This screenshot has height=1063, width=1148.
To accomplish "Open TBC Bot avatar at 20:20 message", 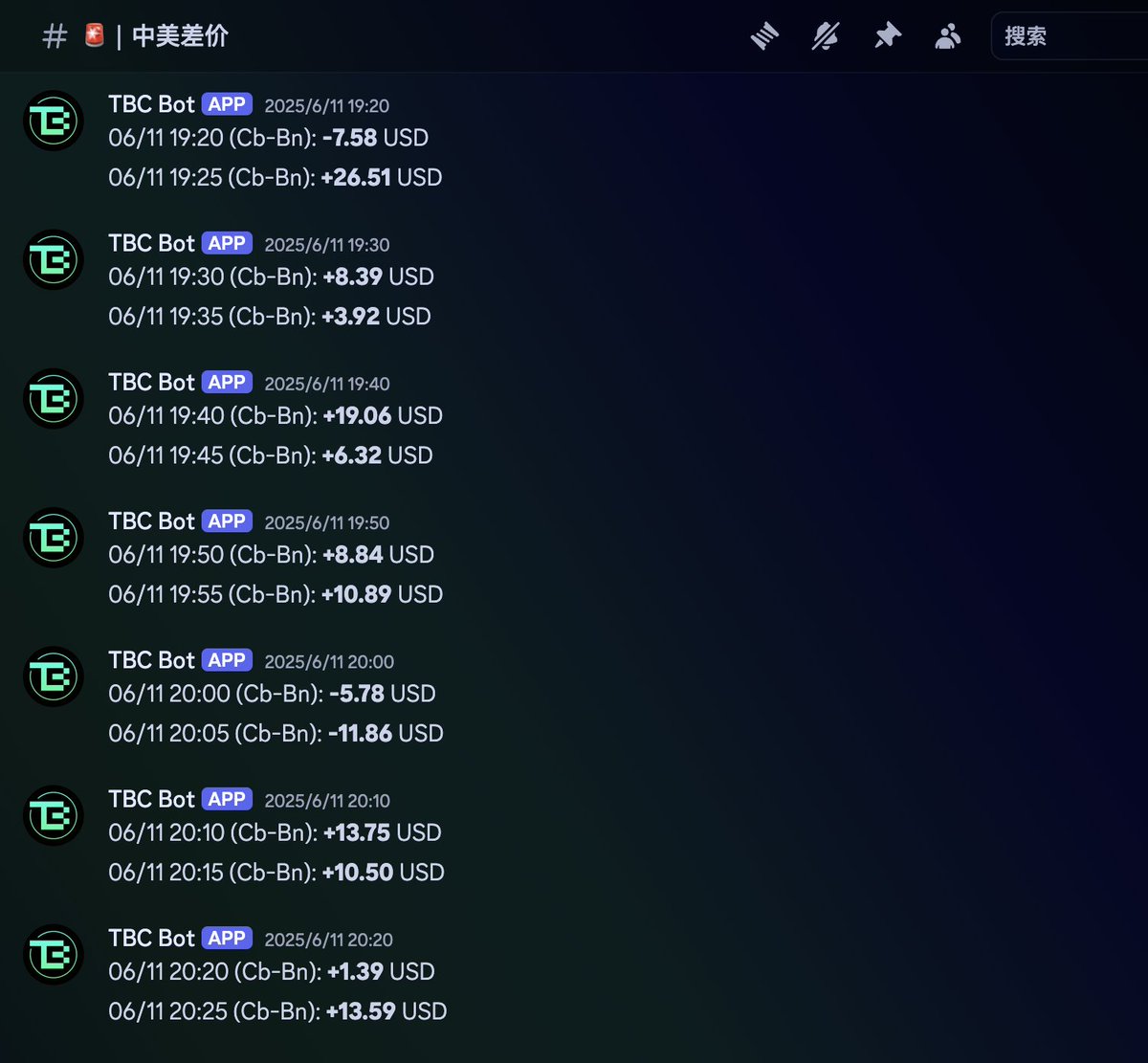I will 54,954.
